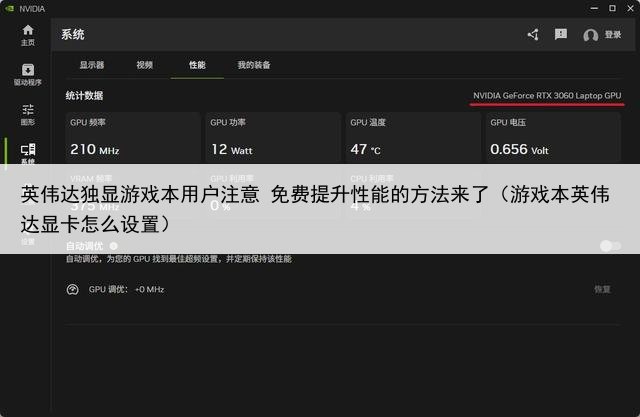The width and height of the screenshot is (640, 417).
Task: Open the 我的装备 tab
Action: (x=254, y=65)
